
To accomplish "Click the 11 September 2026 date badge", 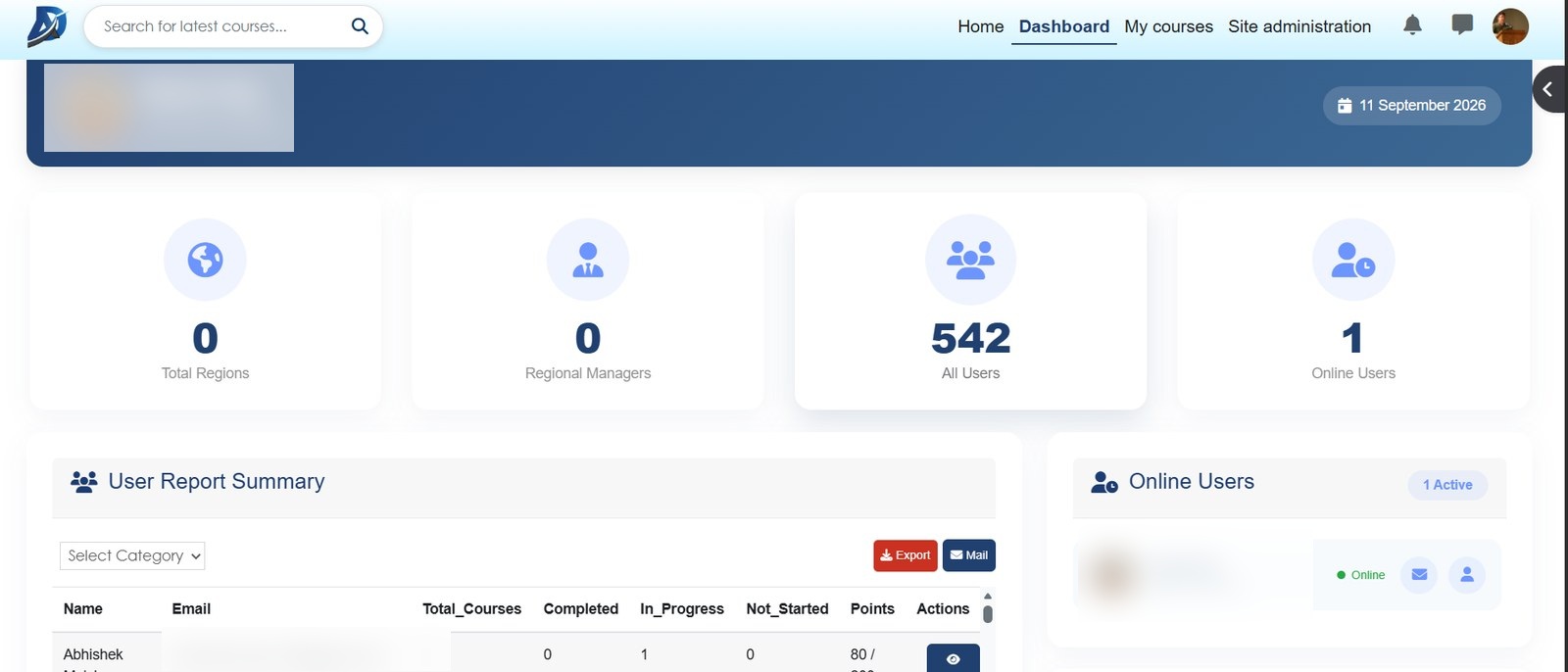I will (1412, 106).
